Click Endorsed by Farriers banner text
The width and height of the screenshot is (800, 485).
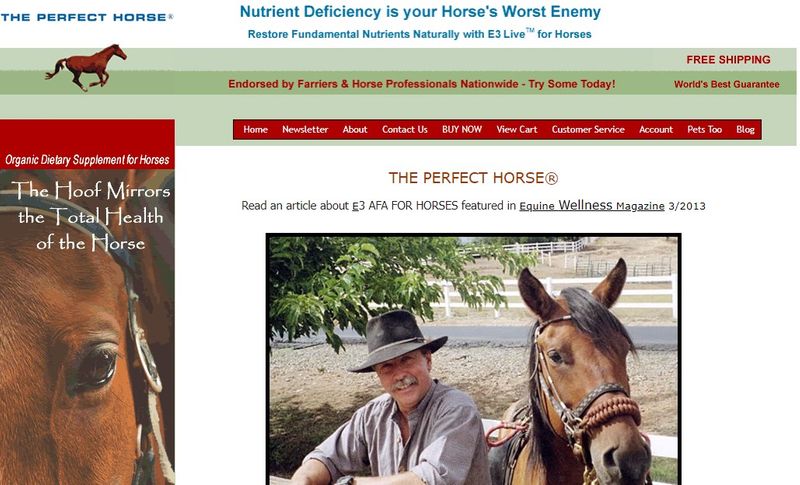(x=421, y=84)
